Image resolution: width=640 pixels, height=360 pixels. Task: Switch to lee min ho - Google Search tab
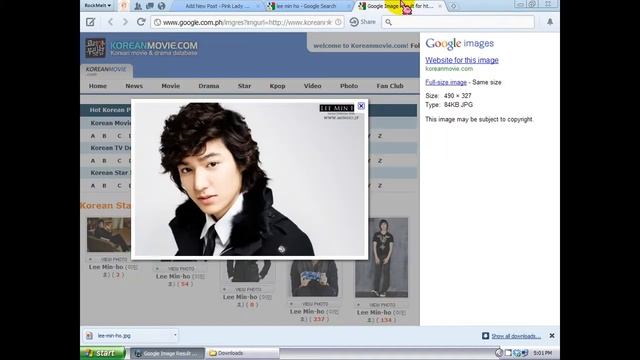click(x=306, y=6)
